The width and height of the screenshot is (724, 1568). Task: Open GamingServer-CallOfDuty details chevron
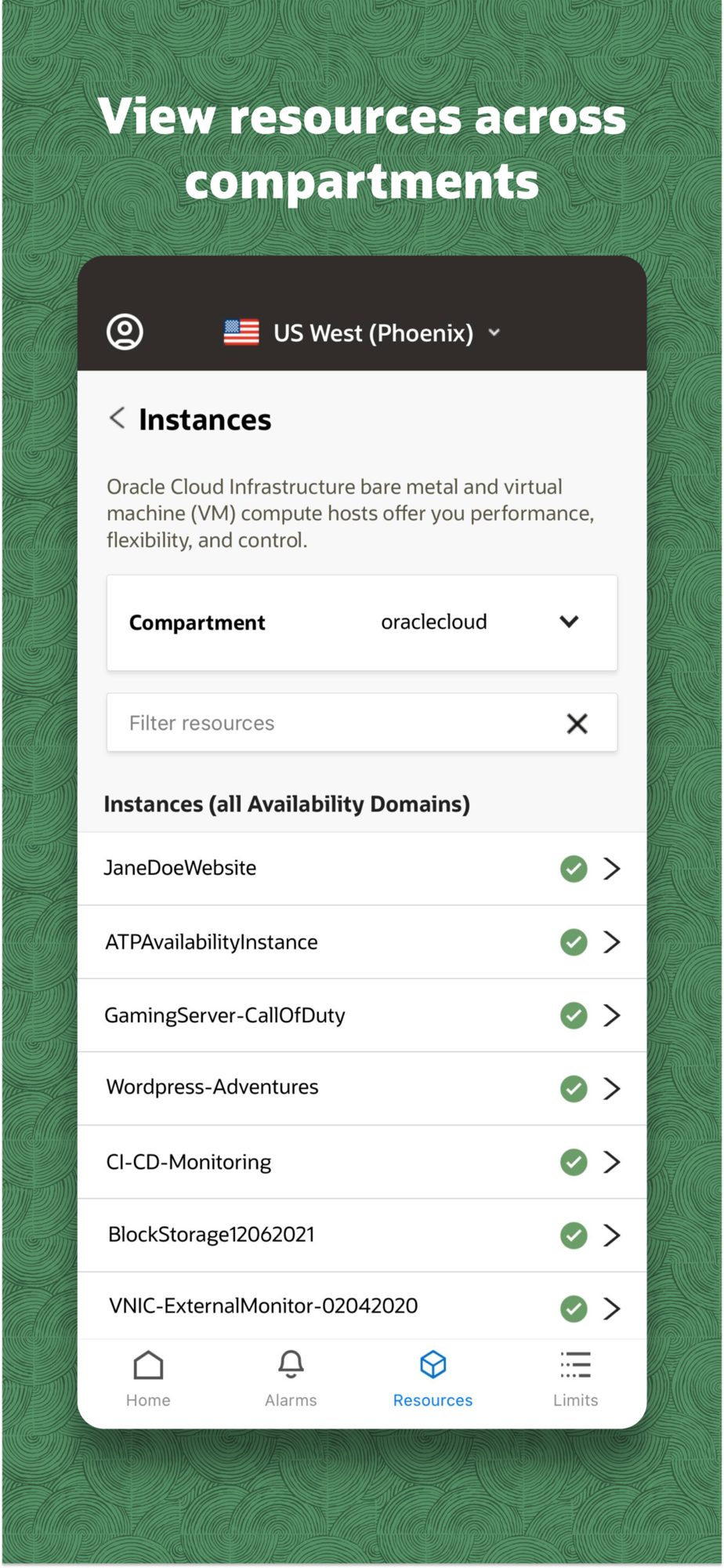point(612,1015)
